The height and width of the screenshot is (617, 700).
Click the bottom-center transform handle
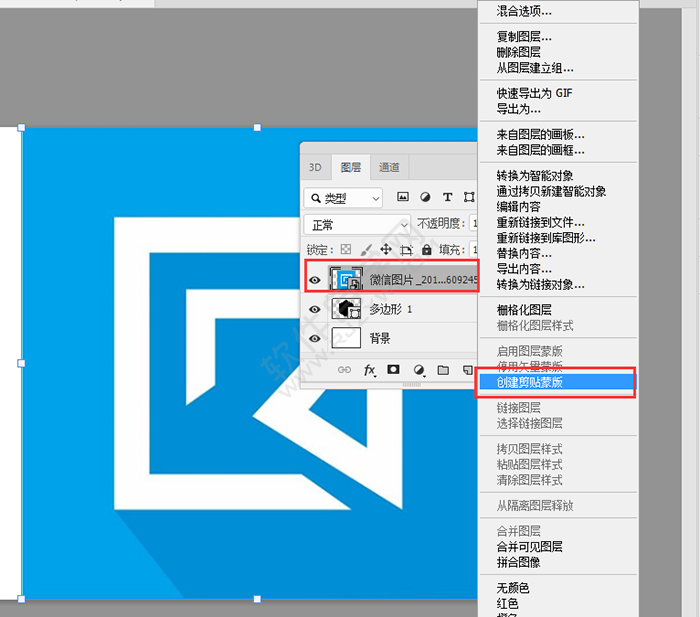pyautogui.click(x=257, y=599)
